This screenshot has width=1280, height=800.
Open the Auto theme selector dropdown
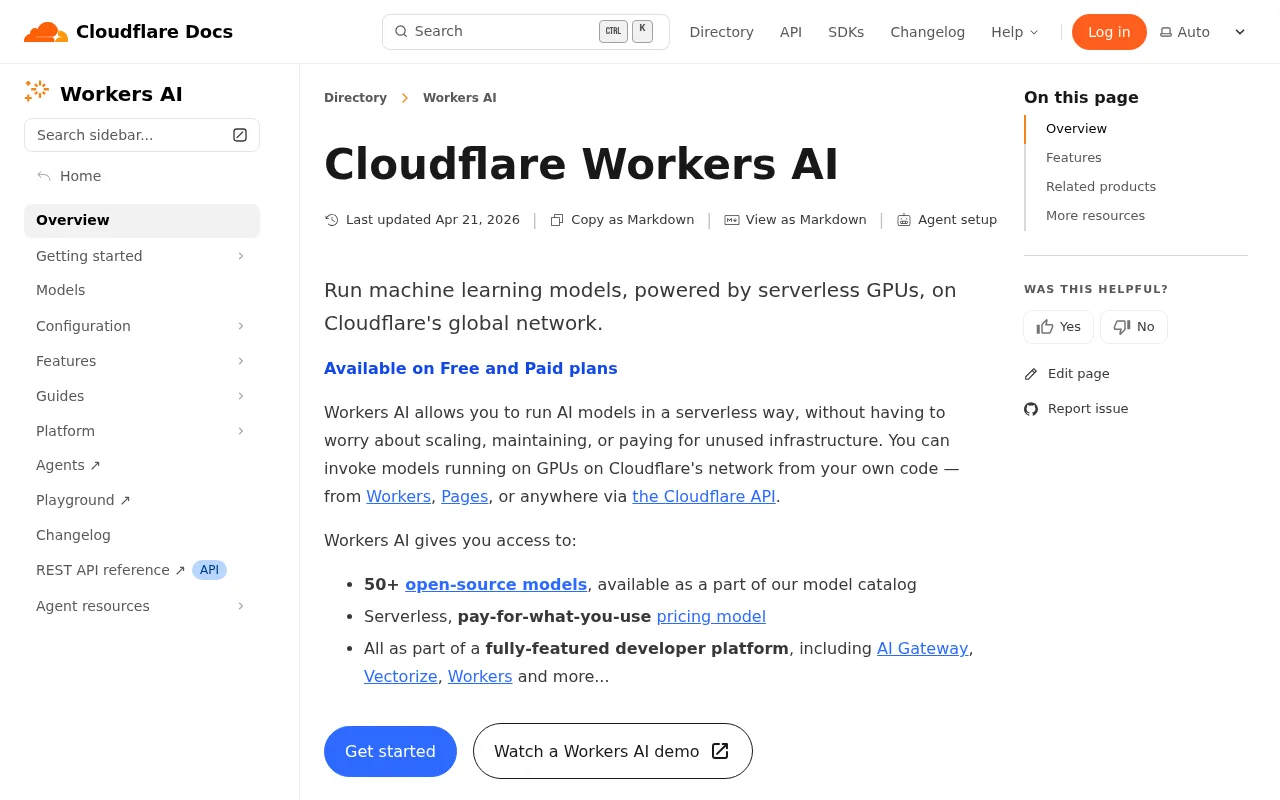point(1204,32)
